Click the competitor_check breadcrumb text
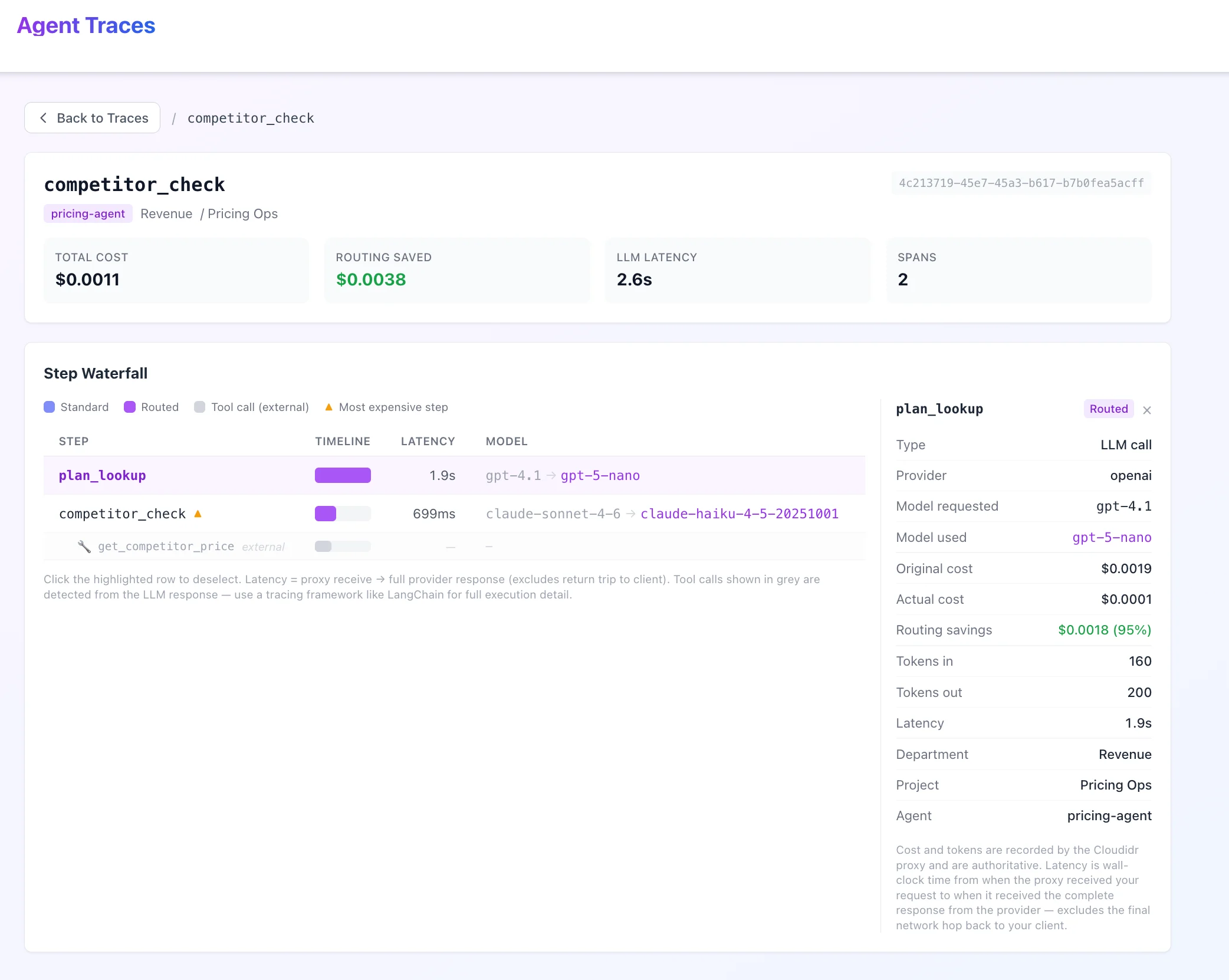 (x=251, y=118)
